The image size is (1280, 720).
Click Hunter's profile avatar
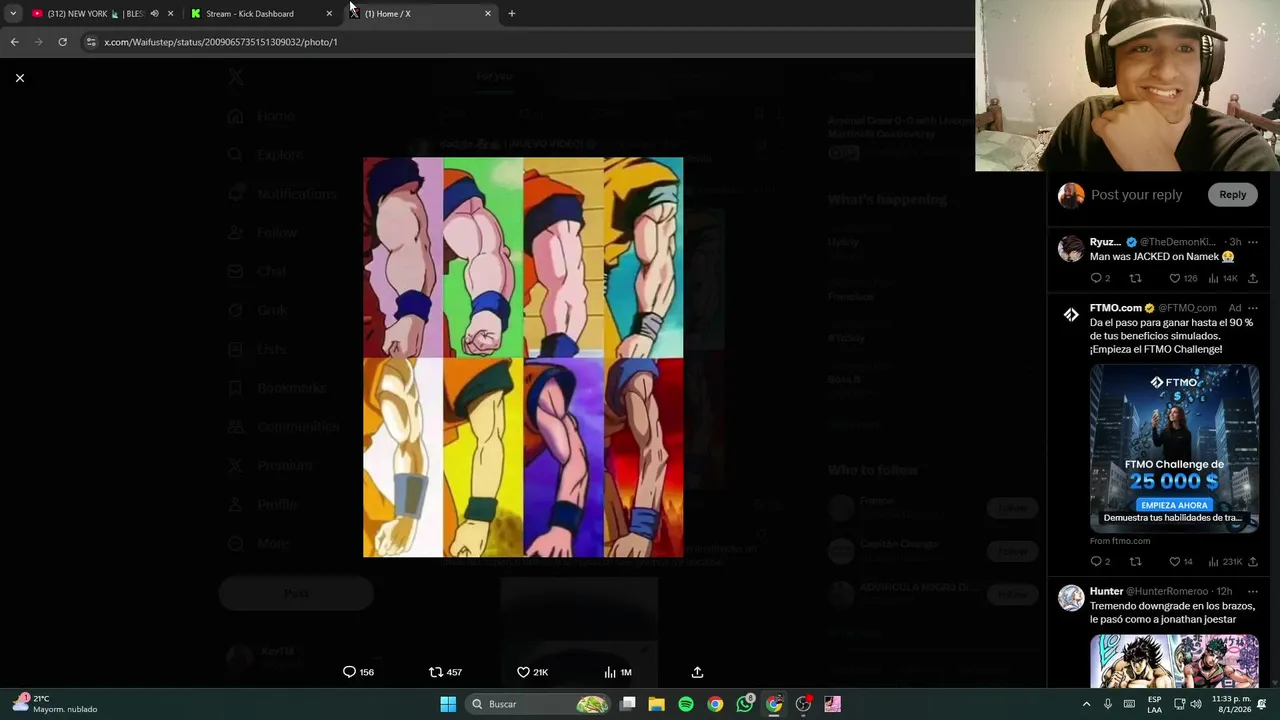[x=1071, y=598]
